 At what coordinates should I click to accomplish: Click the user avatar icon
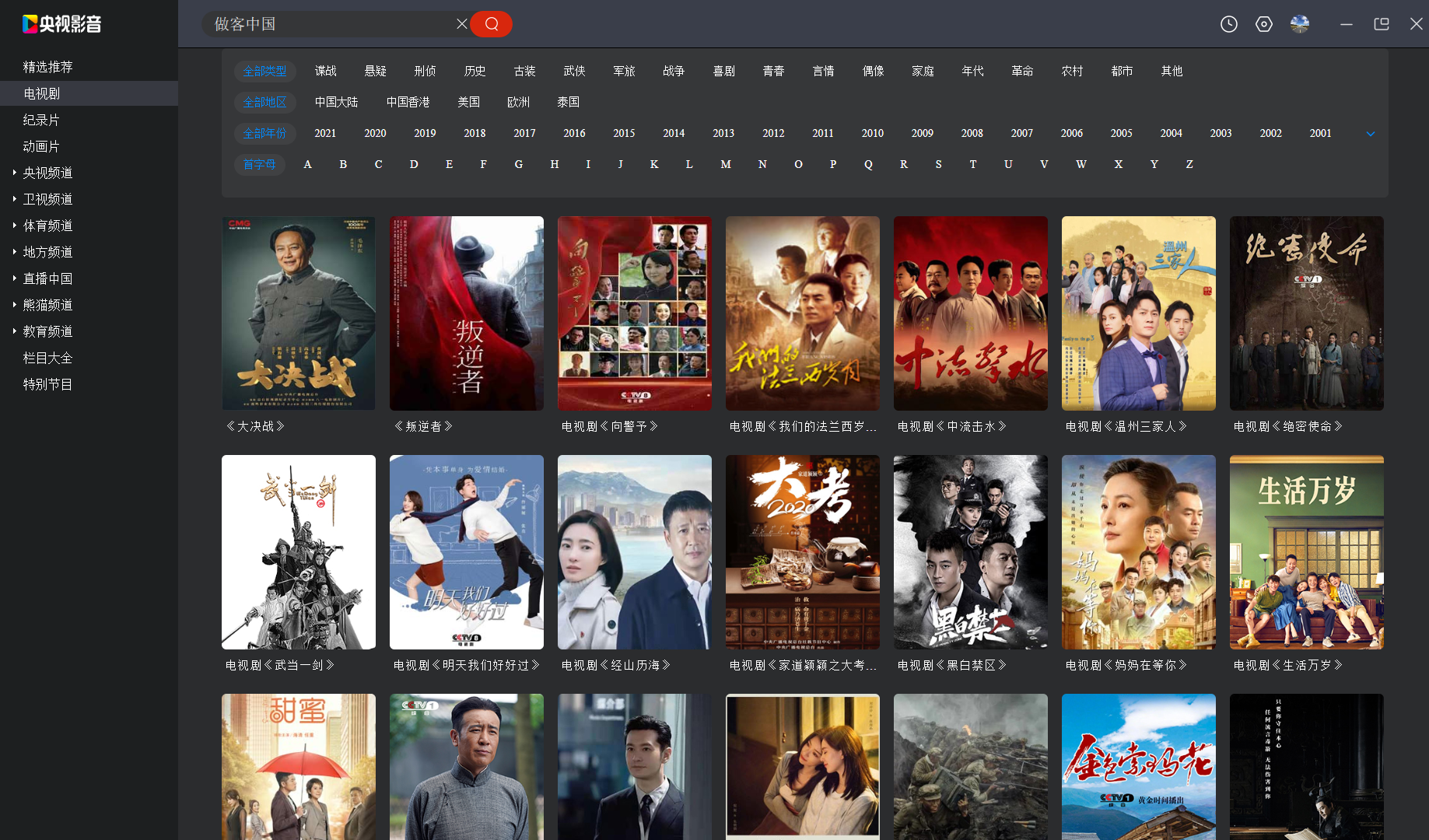pyautogui.click(x=1300, y=24)
